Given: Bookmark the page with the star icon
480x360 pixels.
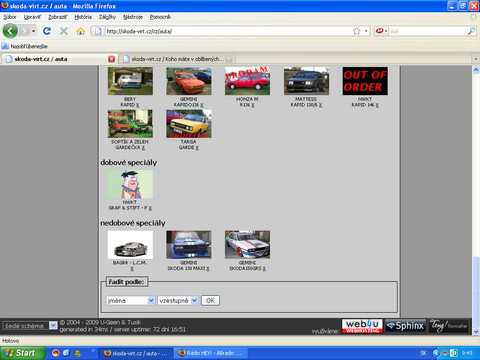Looking at the screenshot, I should 357,31.
